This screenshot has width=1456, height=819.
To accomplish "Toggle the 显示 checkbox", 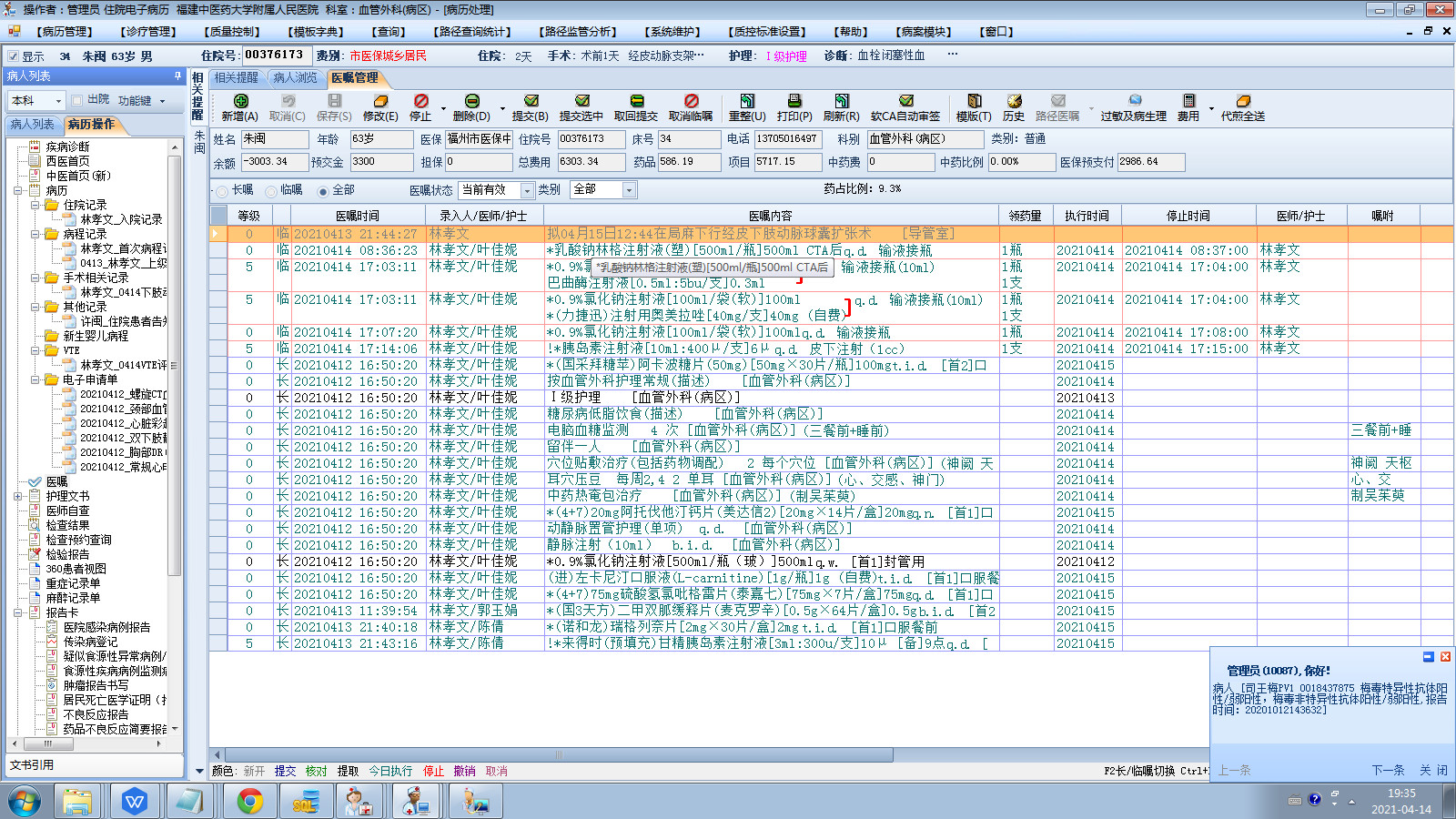I will click(14, 56).
